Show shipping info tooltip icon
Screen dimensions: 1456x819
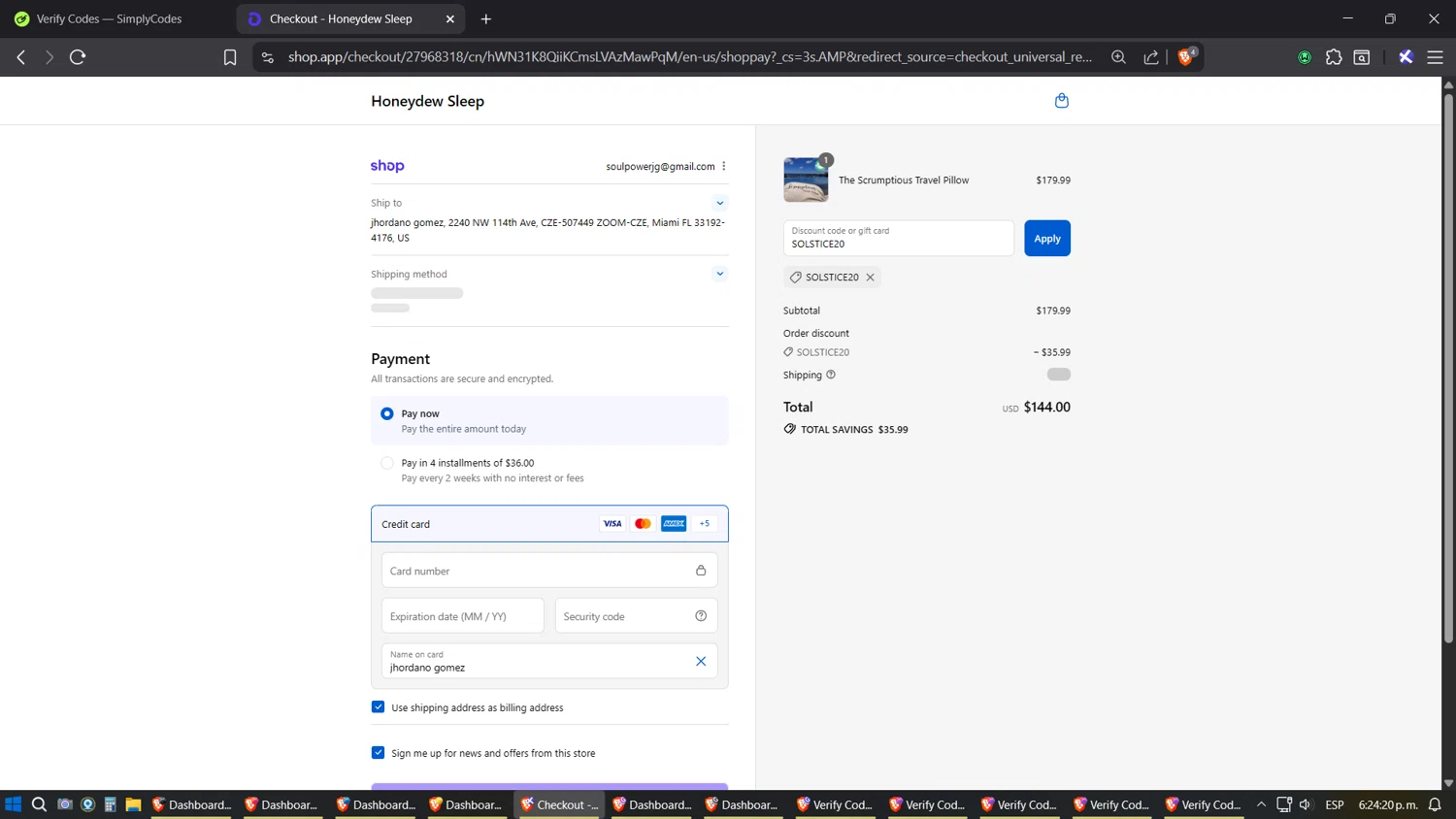tap(831, 375)
